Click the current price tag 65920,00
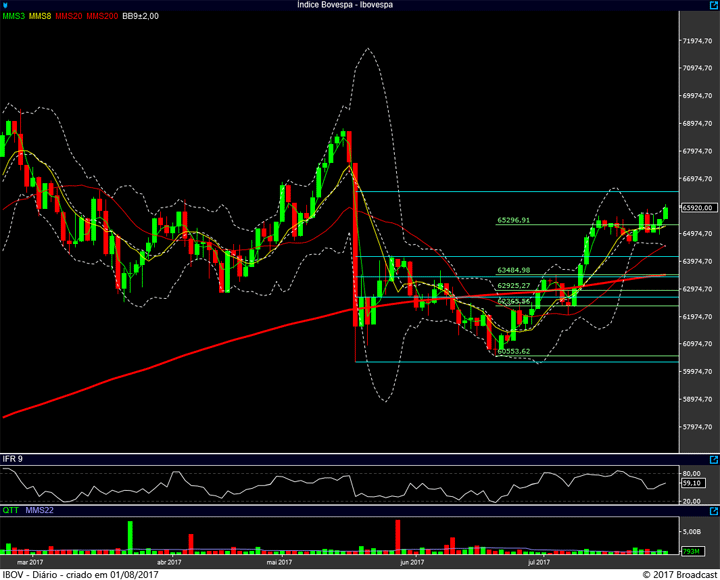 (x=697, y=208)
